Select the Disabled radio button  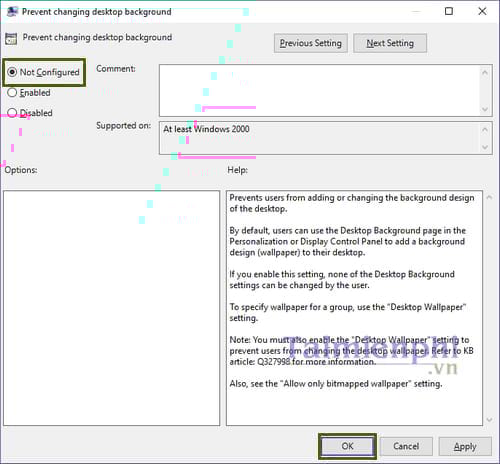coord(12,113)
